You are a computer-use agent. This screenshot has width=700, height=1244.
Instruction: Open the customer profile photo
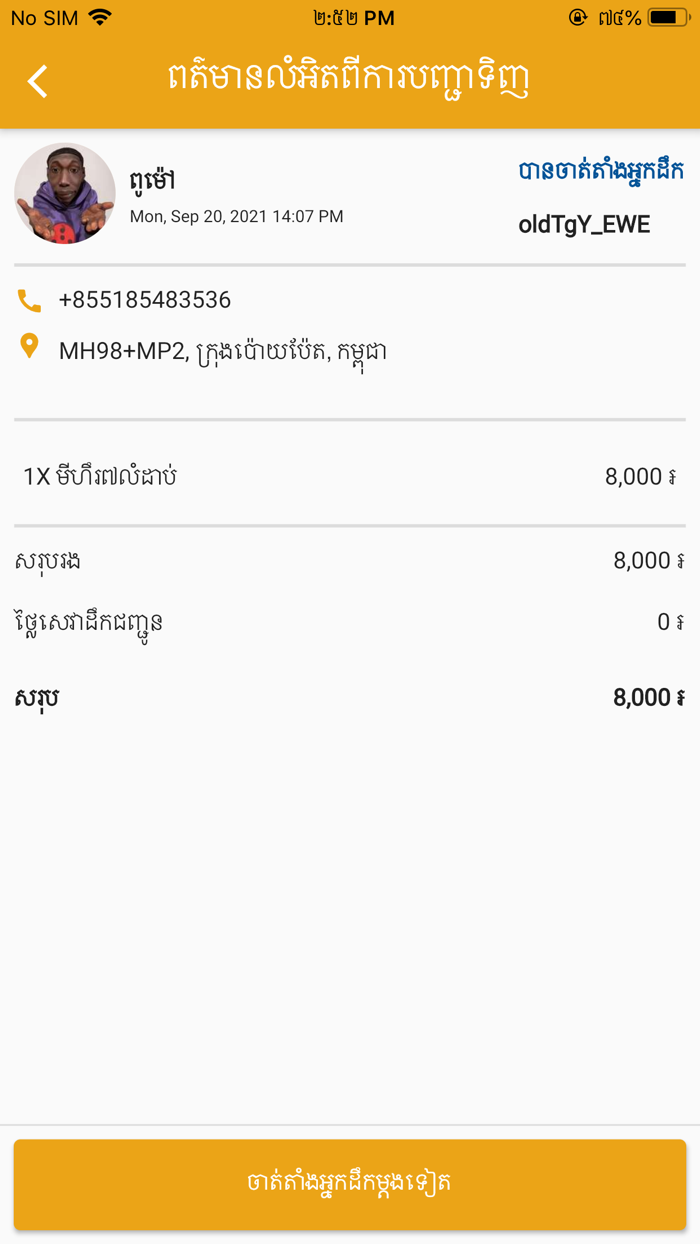[x=64, y=193]
